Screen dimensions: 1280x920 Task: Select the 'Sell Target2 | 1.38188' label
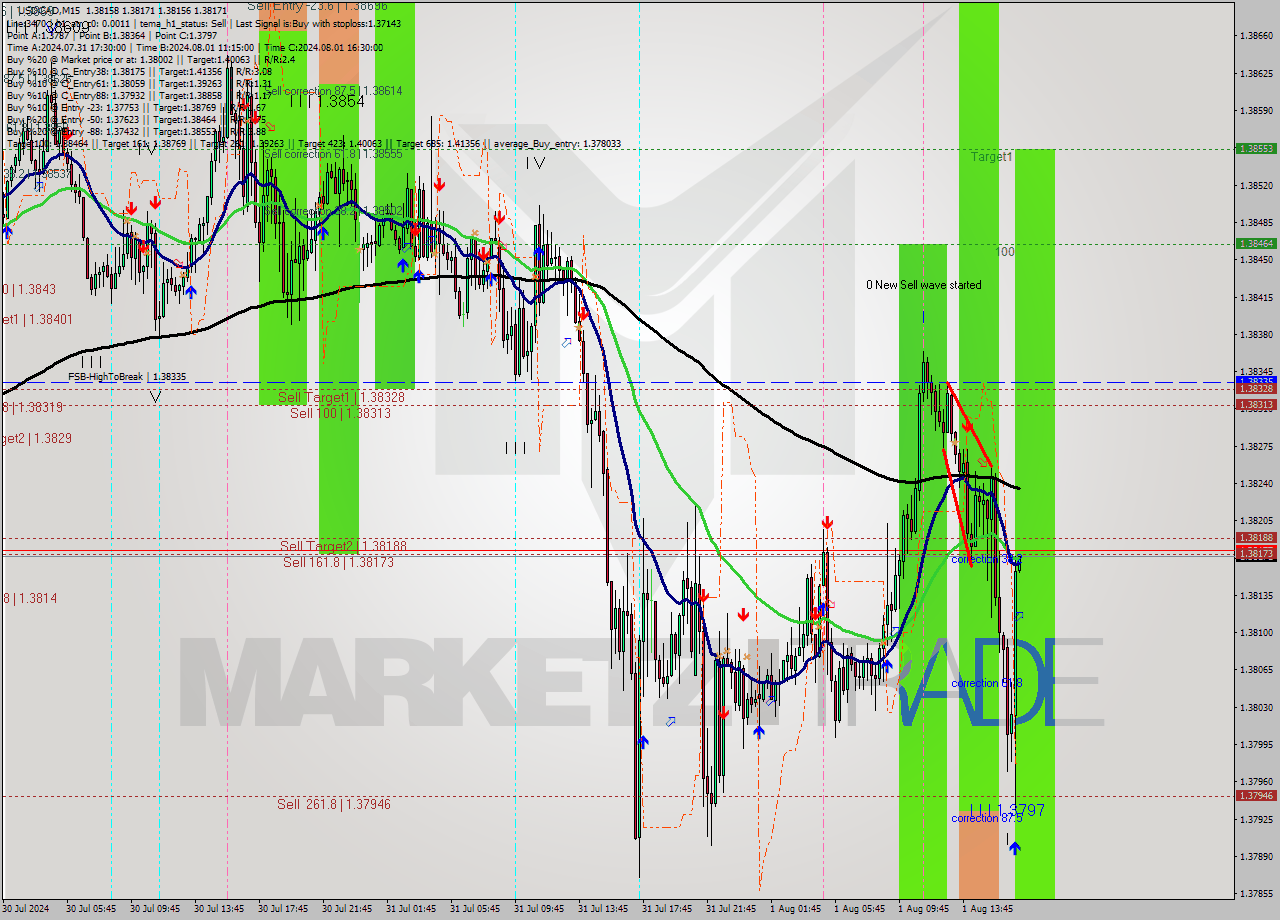tap(343, 546)
